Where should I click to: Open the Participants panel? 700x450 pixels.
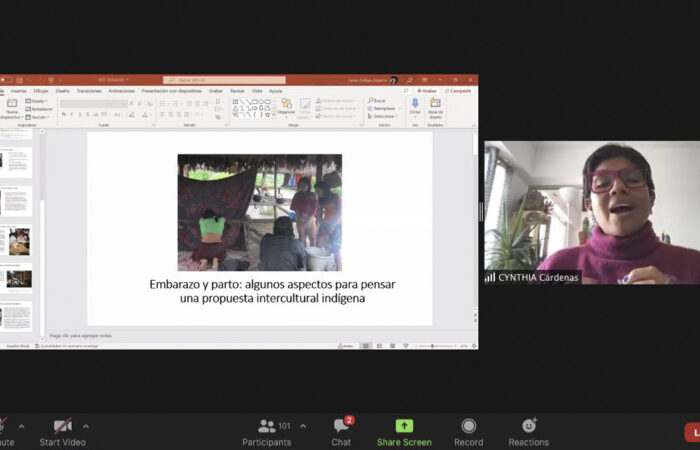pos(267,433)
